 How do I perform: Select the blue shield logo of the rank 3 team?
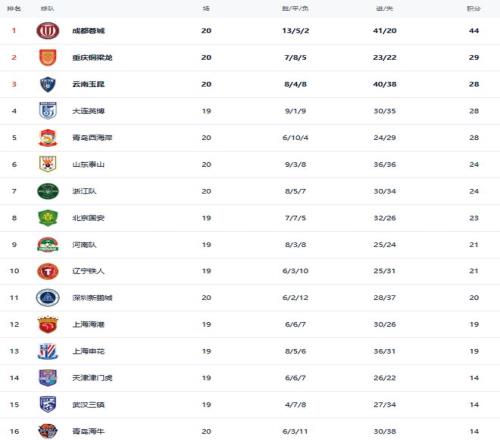point(48,84)
